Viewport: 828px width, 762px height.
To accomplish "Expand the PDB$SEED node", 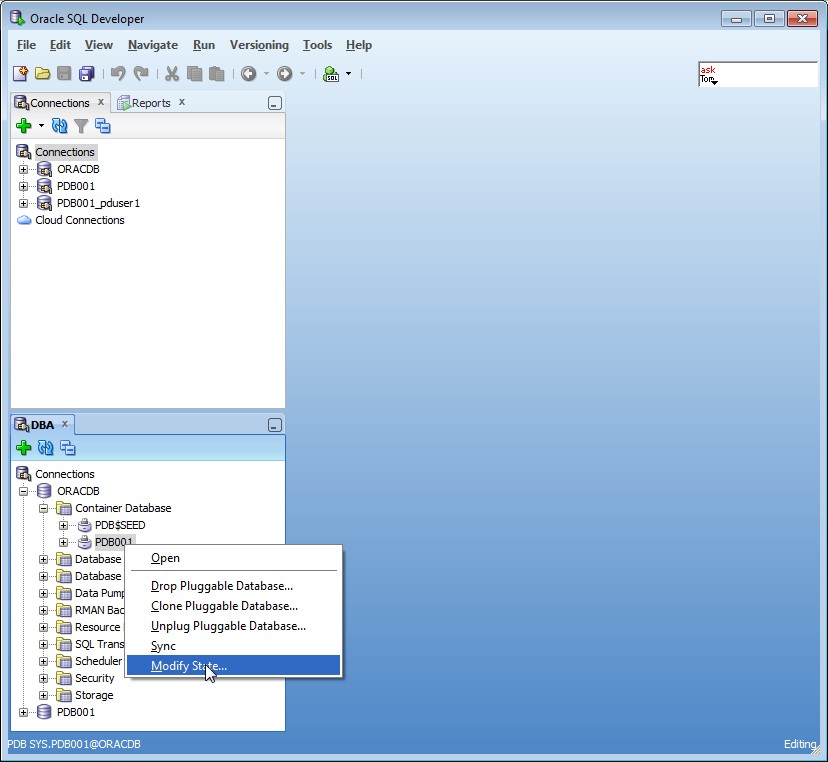I will pyautogui.click(x=63, y=525).
